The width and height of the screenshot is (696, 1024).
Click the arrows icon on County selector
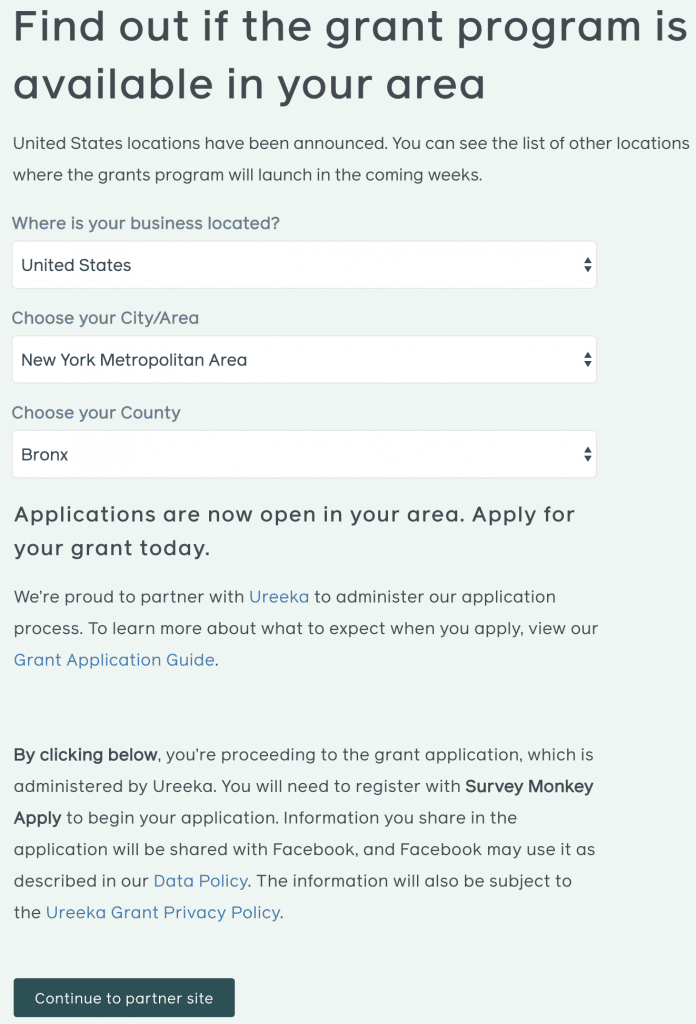(x=588, y=455)
